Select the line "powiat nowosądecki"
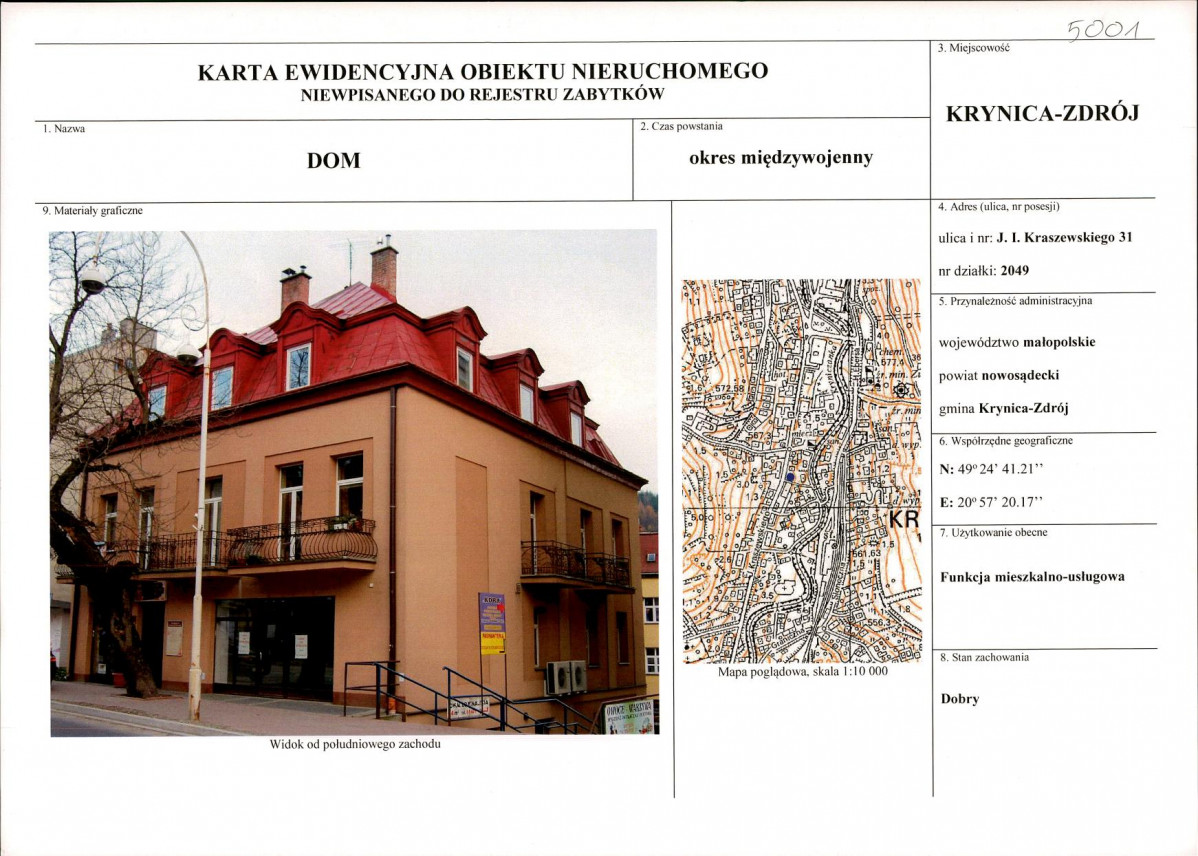1198x856 pixels. (x=999, y=375)
